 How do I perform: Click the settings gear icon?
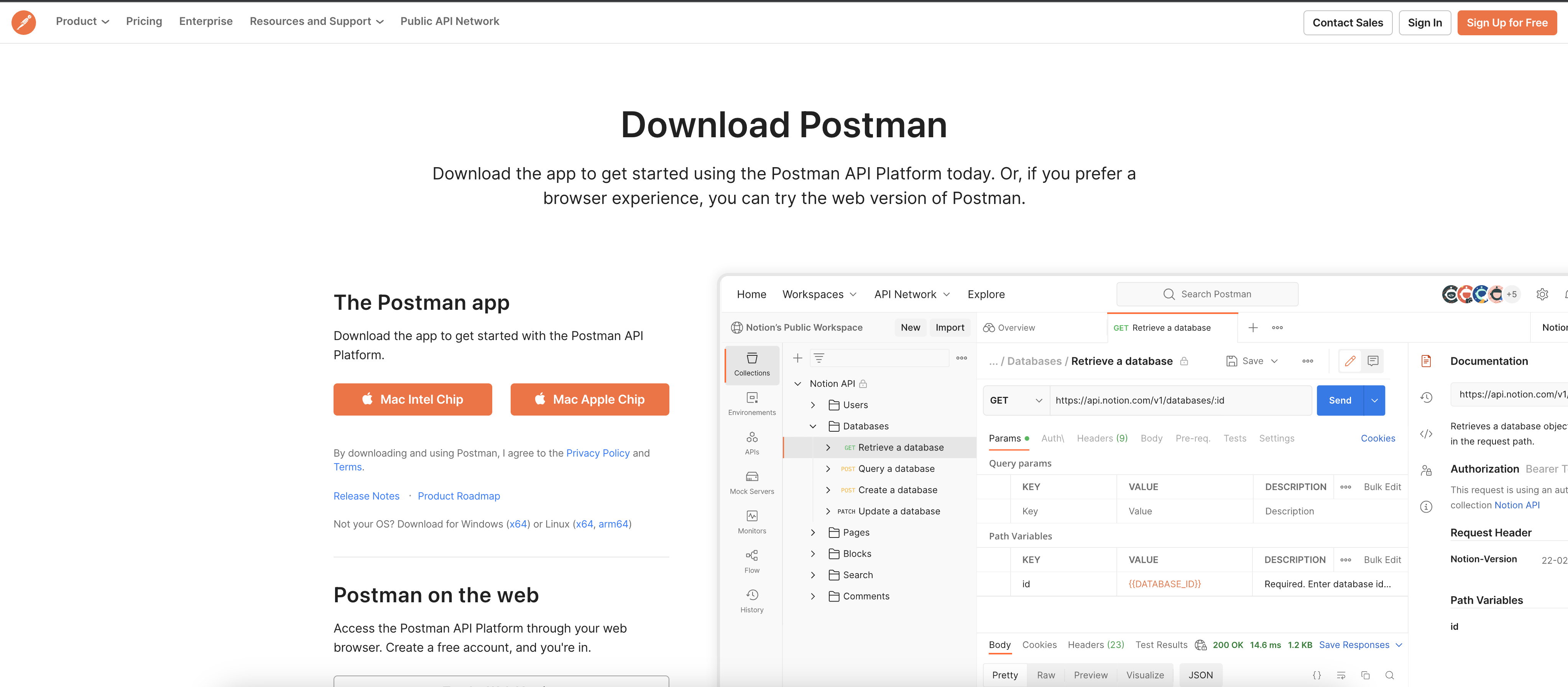click(x=1542, y=294)
